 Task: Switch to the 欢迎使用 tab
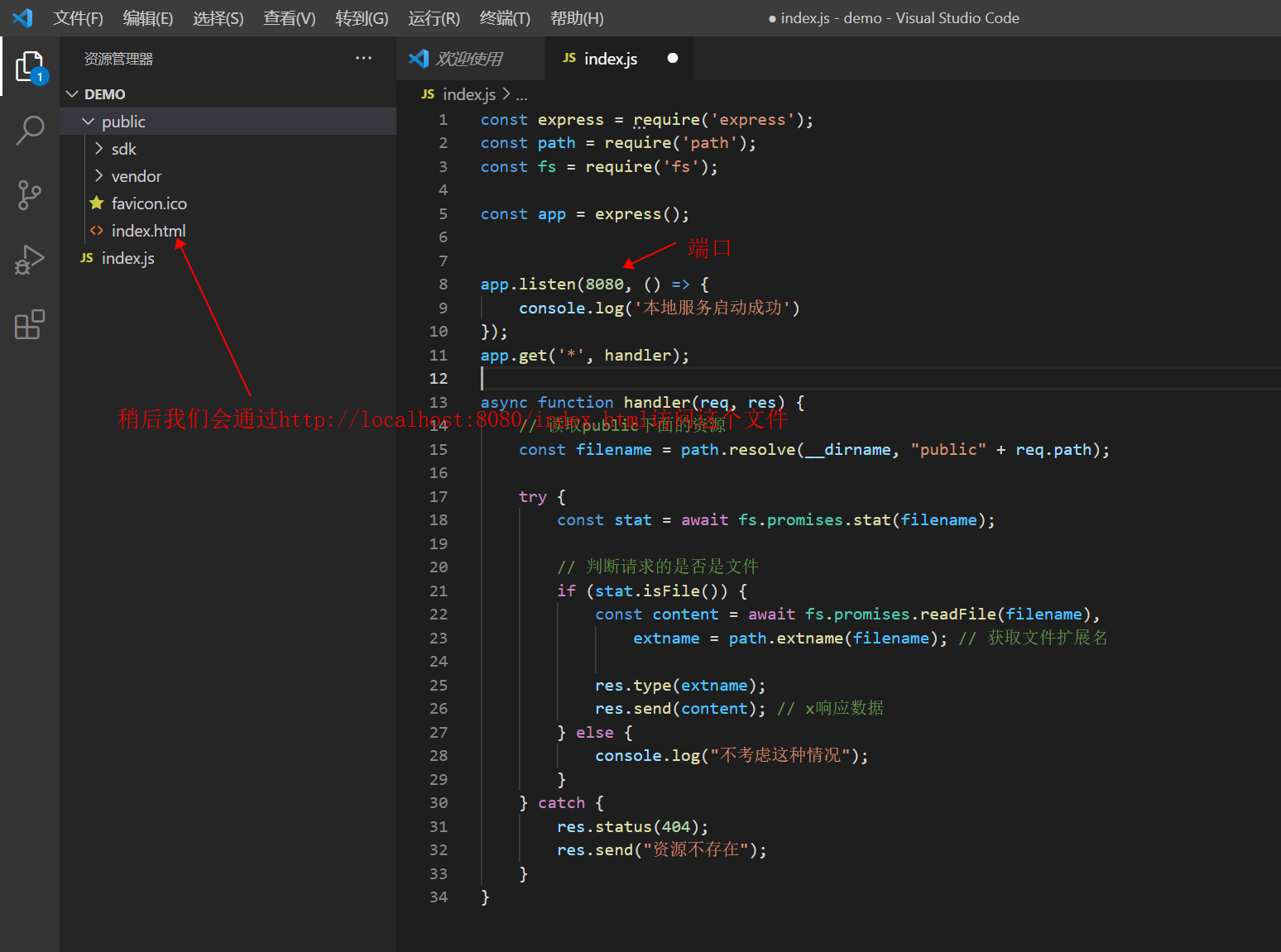point(470,58)
